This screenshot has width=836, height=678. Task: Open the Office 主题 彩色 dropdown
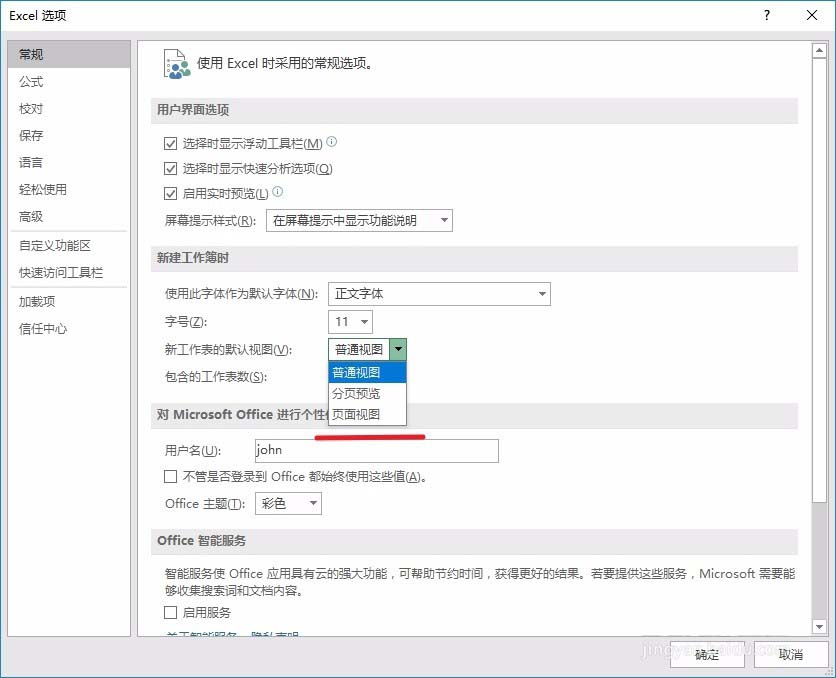coord(288,503)
